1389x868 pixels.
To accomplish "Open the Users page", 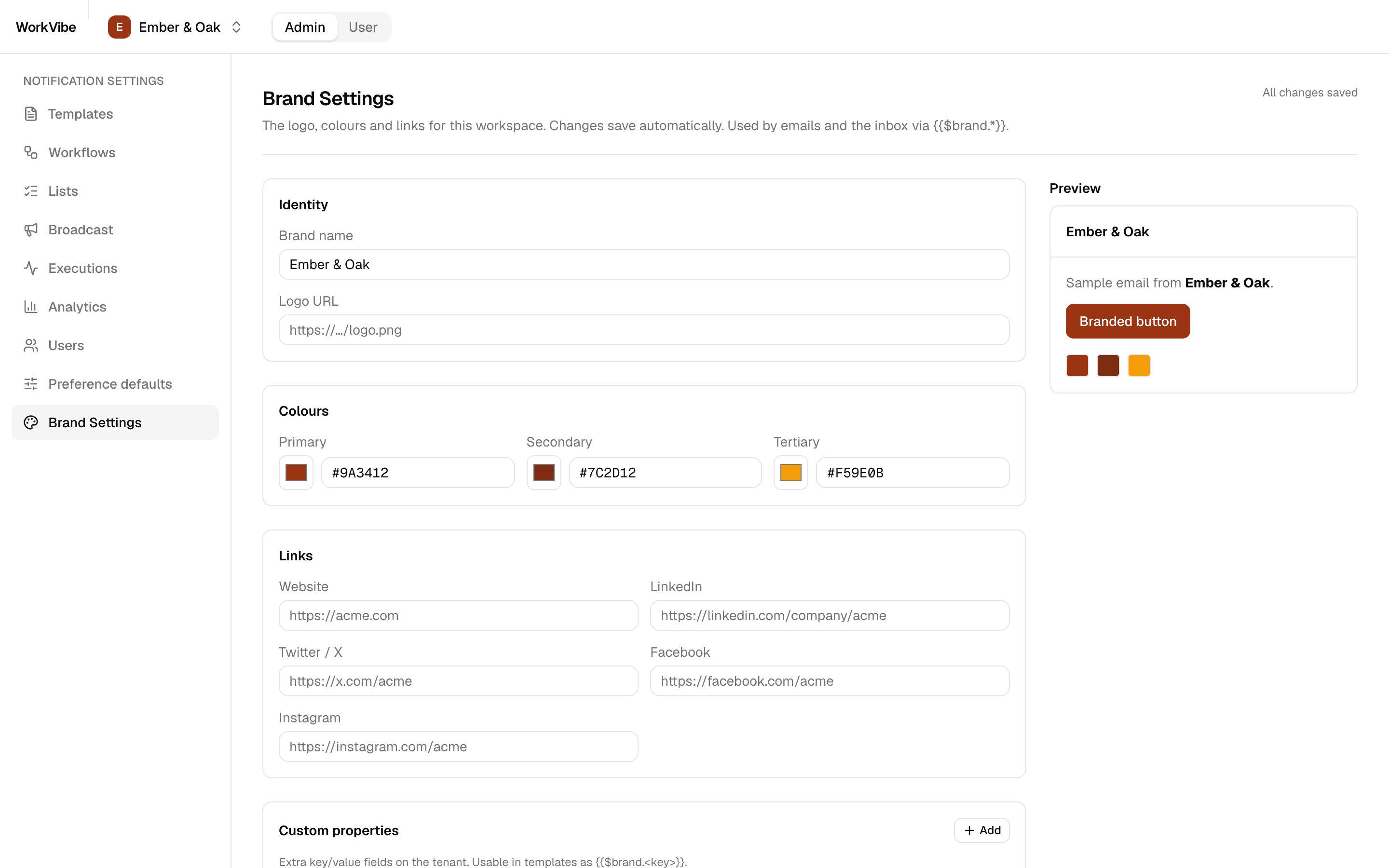I will tap(115, 345).
